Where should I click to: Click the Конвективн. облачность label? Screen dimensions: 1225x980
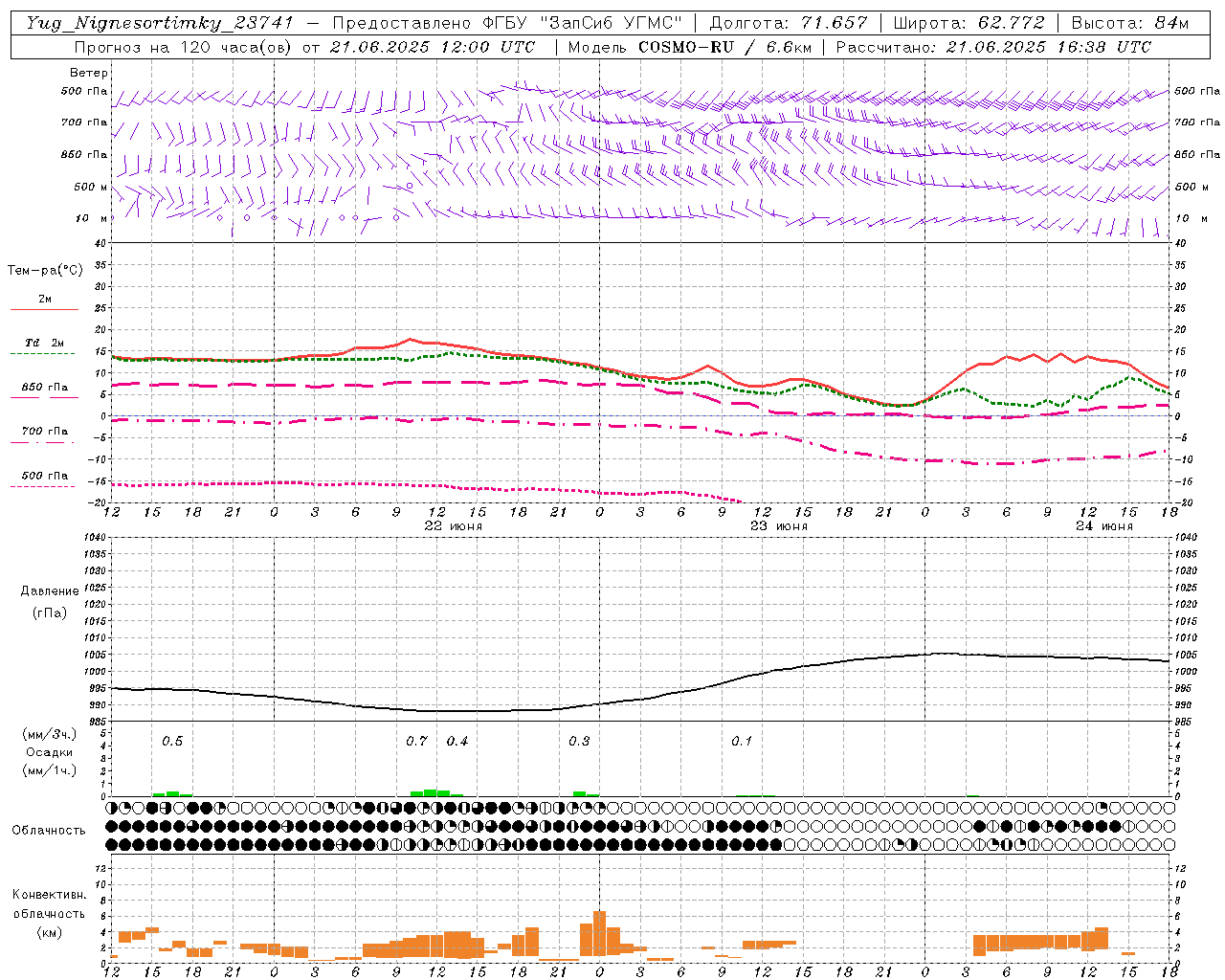(49, 904)
